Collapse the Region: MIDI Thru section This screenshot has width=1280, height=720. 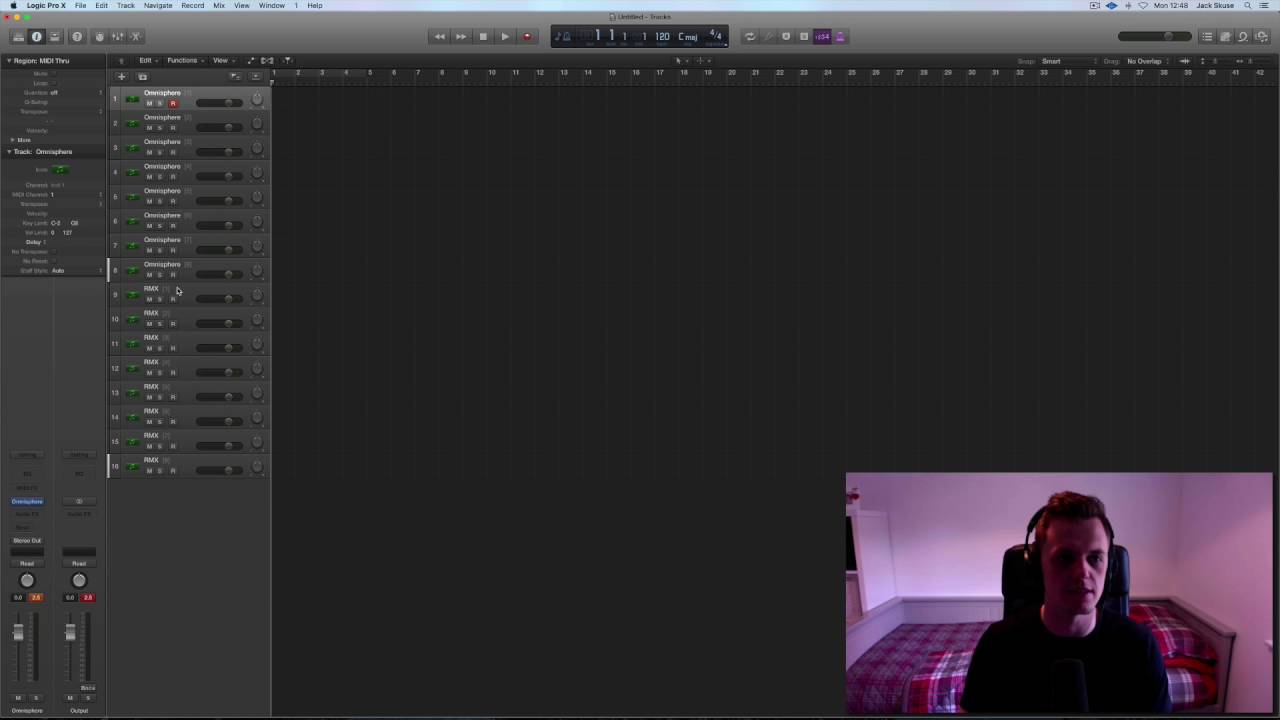[x=8, y=61]
